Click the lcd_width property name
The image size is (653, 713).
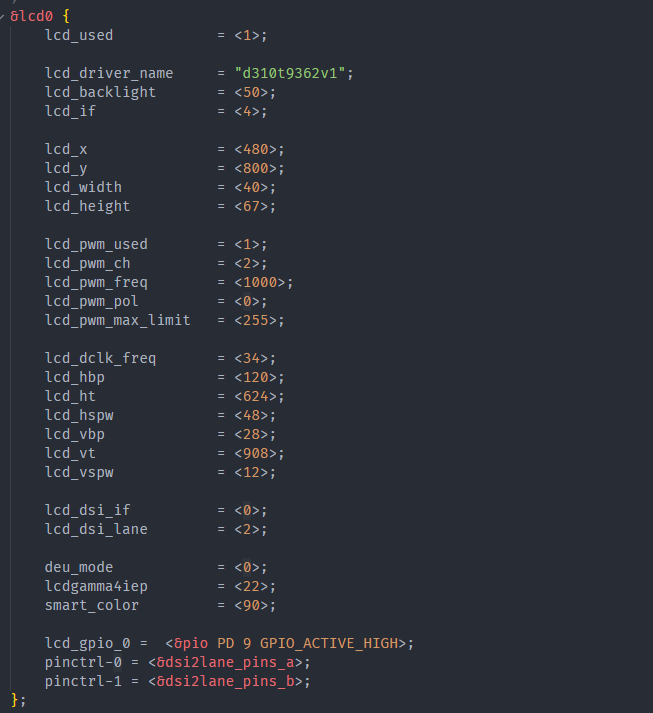83,187
